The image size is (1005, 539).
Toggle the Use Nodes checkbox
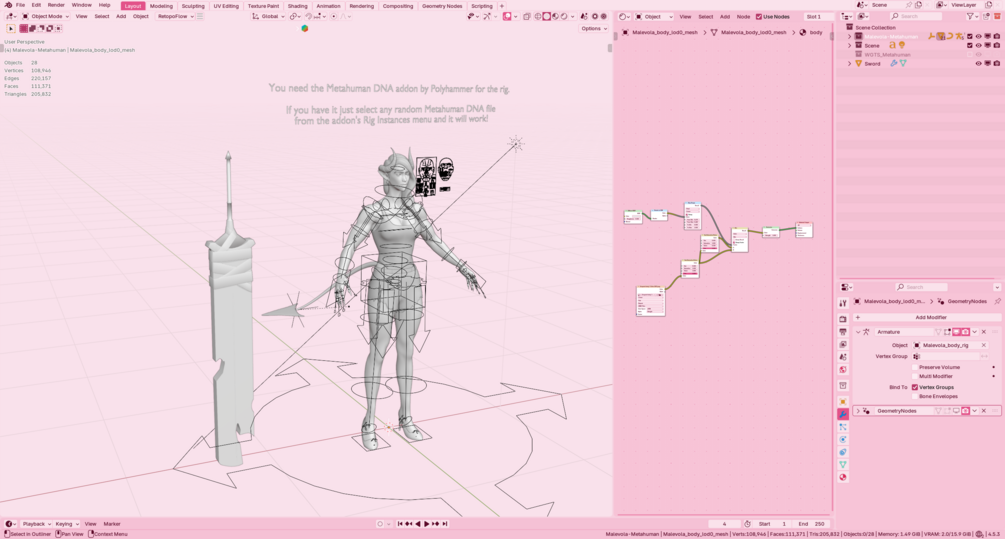tap(759, 17)
